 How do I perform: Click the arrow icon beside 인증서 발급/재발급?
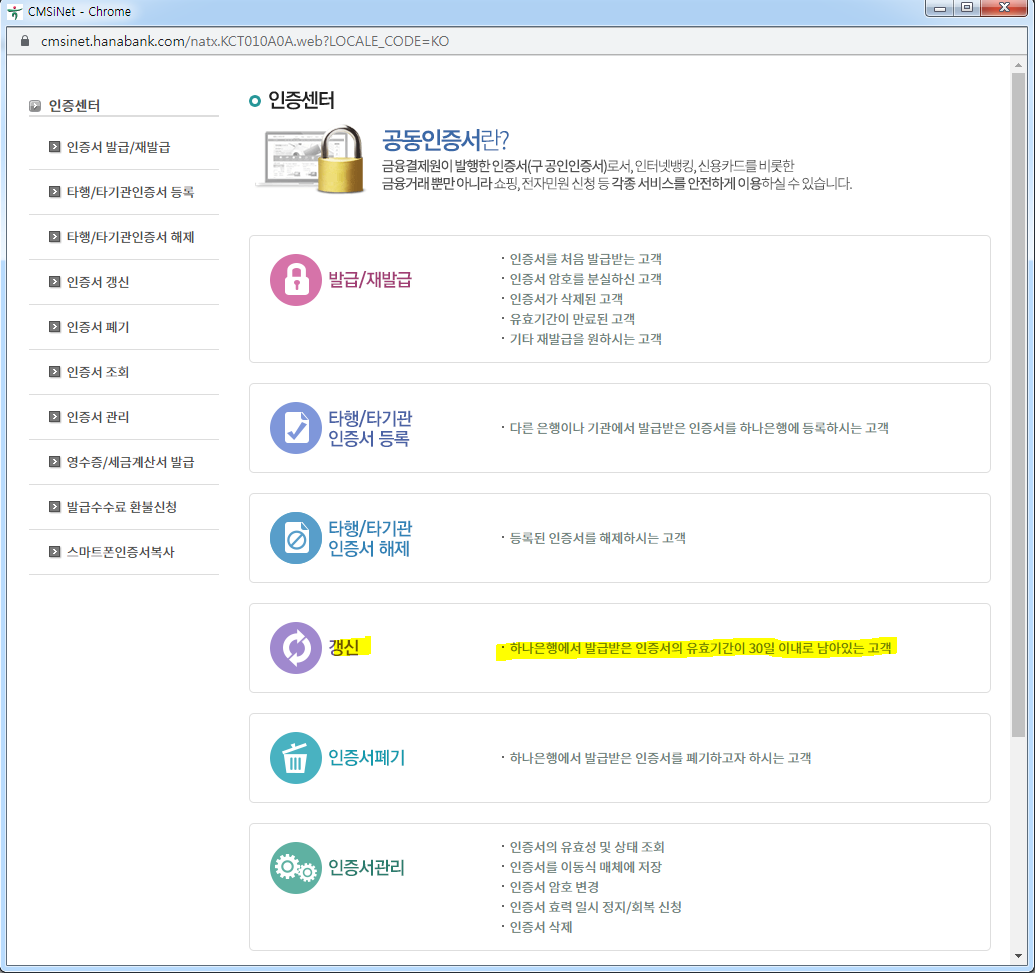tap(55, 147)
